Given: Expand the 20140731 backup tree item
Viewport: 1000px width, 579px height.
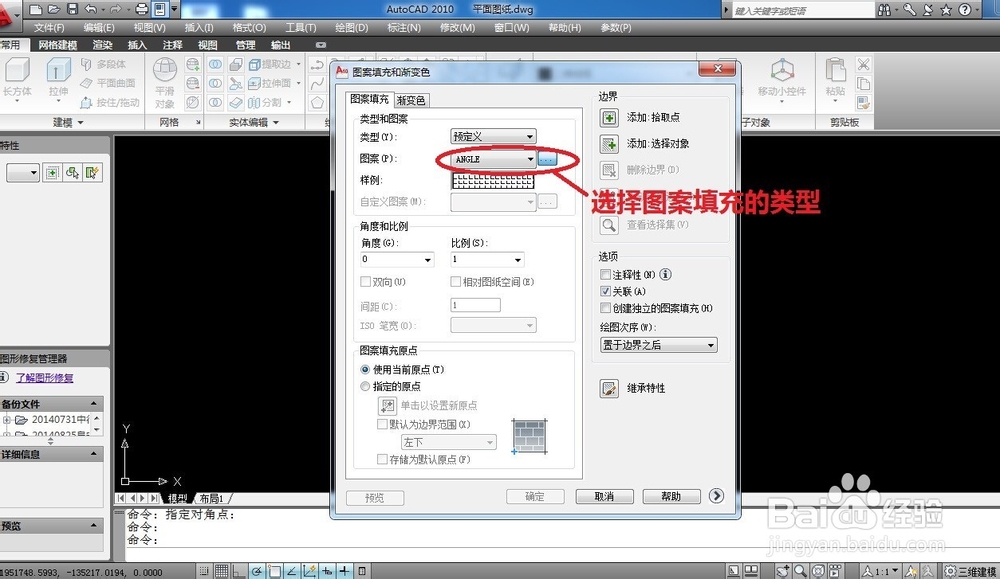Looking at the screenshot, I should pos(7,420).
